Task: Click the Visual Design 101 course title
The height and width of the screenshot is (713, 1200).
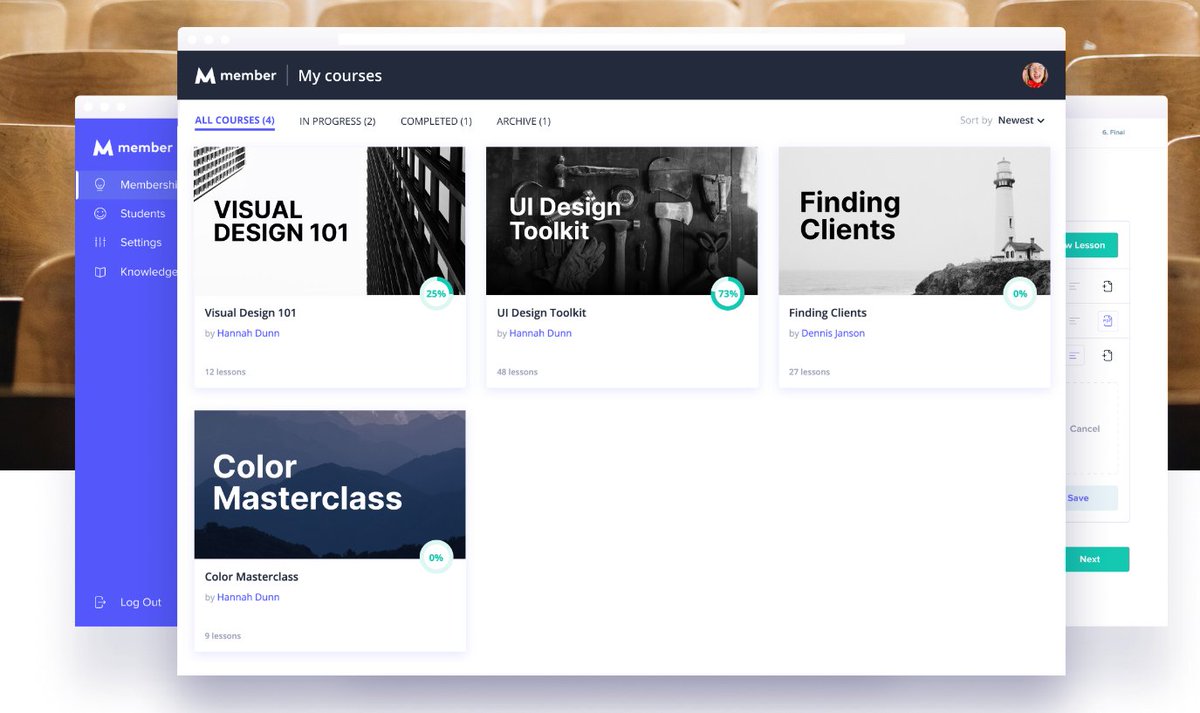Action: (x=250, y=313)
